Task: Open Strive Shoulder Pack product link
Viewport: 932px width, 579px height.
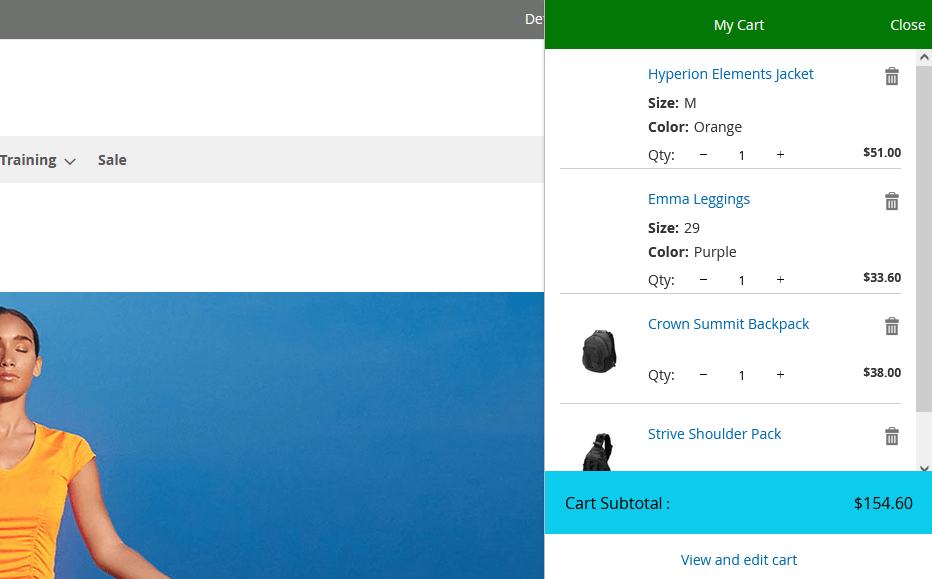Action: 714,434
